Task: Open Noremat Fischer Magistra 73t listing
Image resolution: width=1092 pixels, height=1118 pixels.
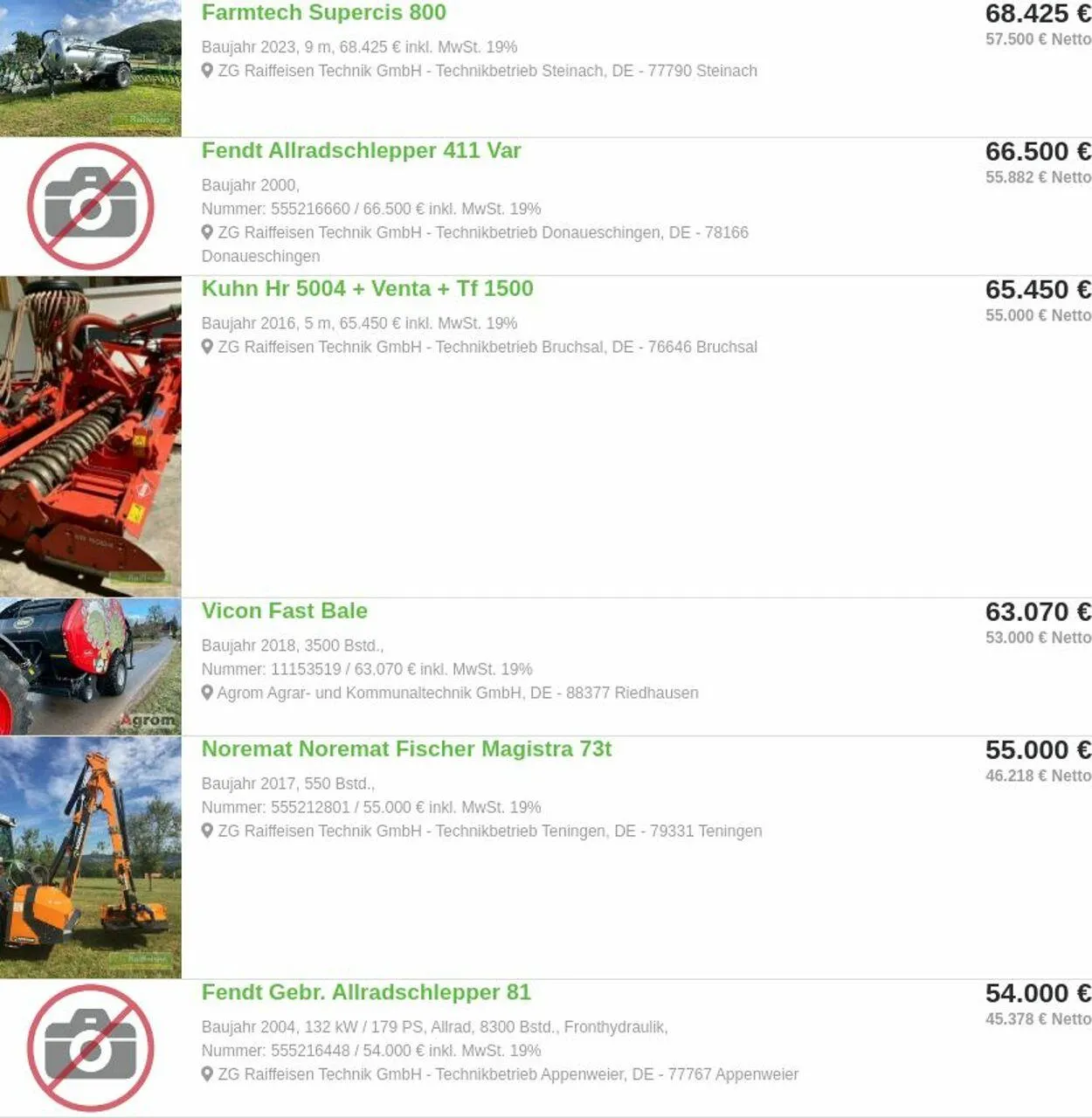Action: (406, 749)
